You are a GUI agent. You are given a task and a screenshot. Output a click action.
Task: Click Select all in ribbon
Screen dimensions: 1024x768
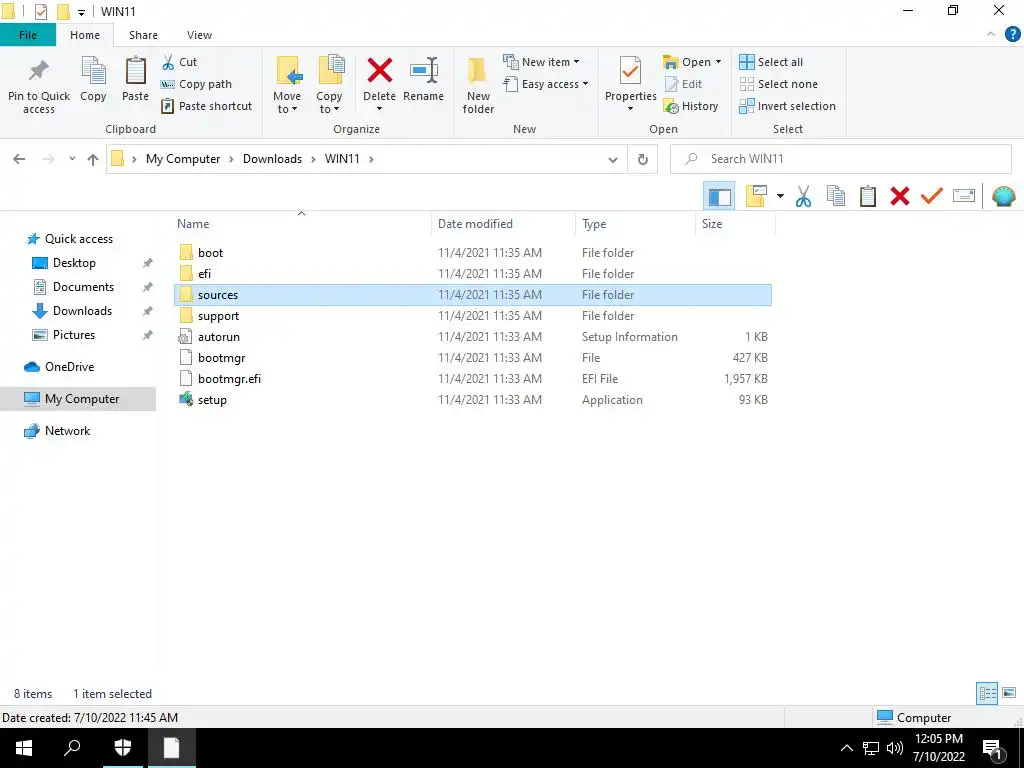click(771, 62)
